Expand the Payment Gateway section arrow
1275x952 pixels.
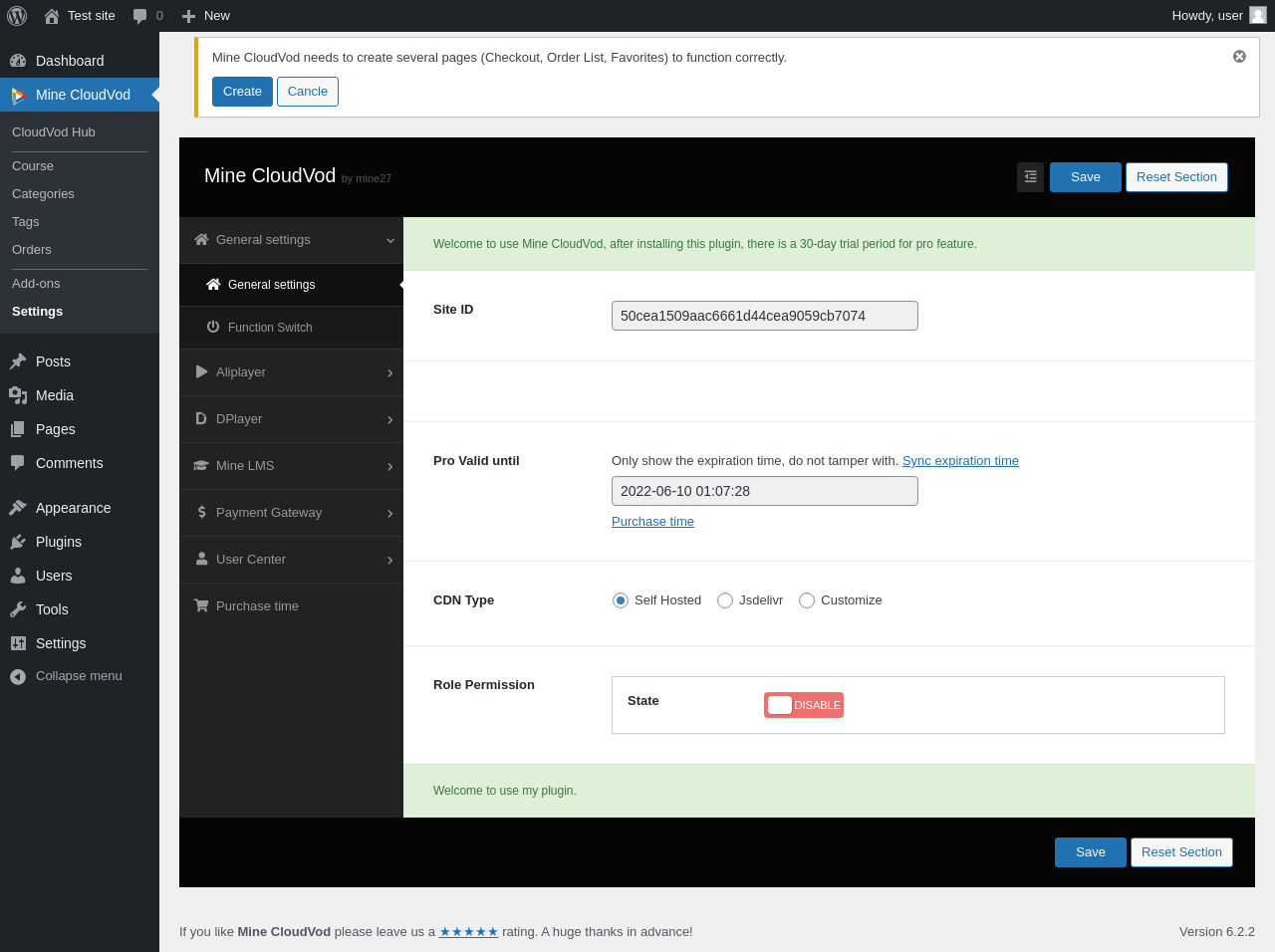[390, 513]
